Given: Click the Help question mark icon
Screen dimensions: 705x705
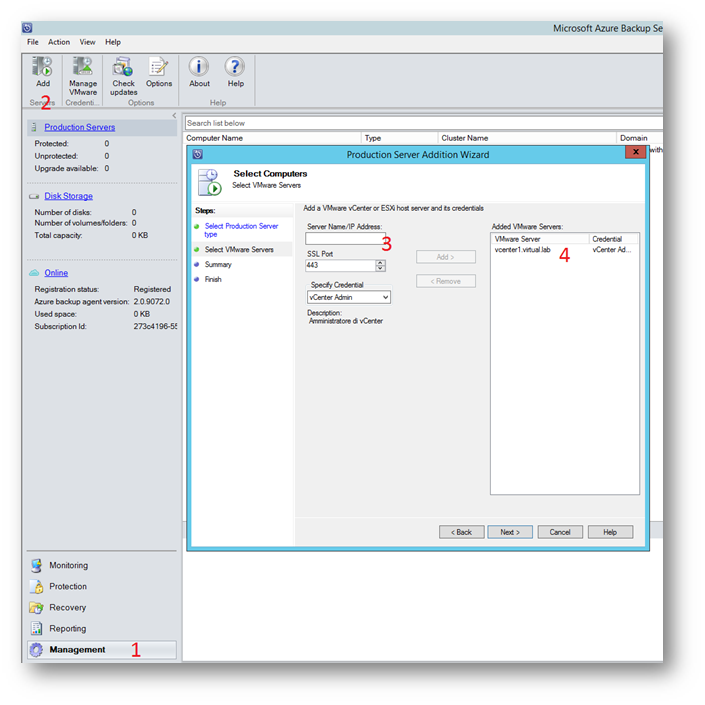Looking at the screenshot, I should pos(235,67).
